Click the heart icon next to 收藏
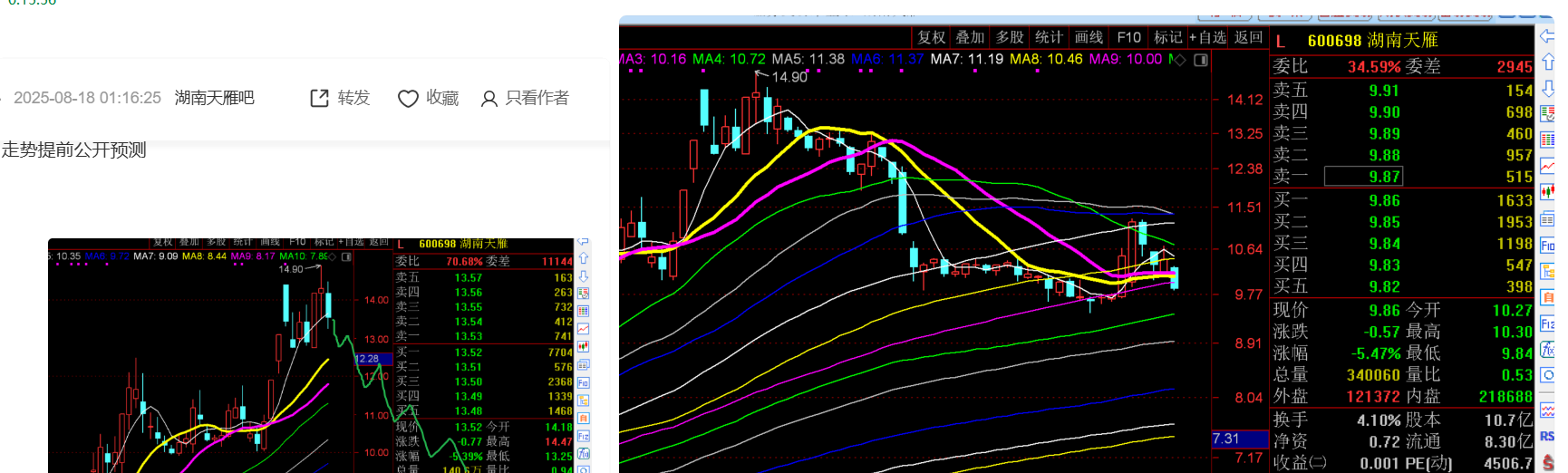Image resolution: width=1568 pixels, height=473 pixels. click(408, 98)
